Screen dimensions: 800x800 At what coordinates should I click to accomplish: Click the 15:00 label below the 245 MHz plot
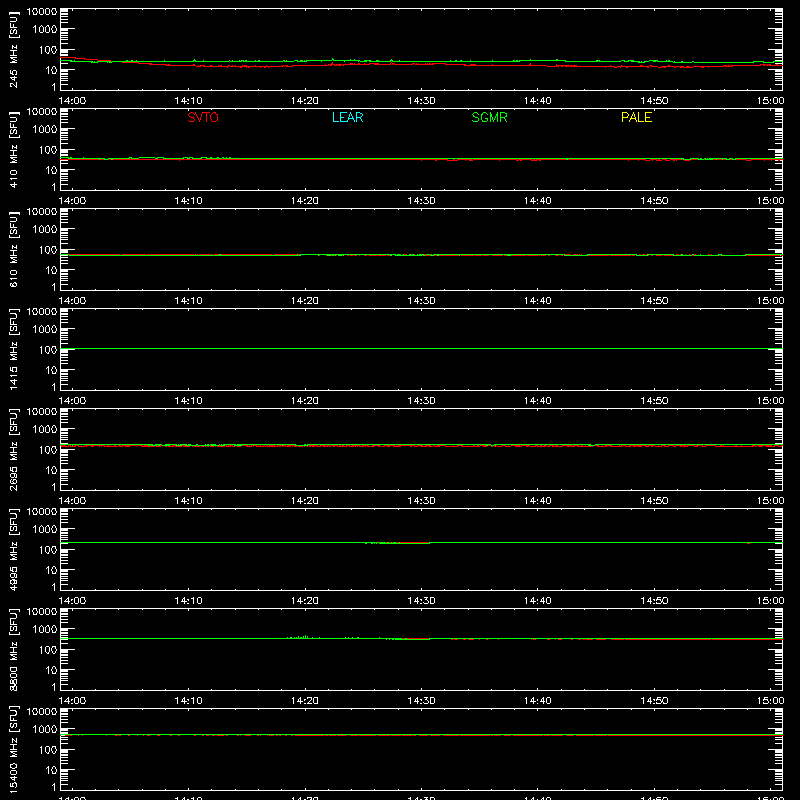(x=770, y=101)
